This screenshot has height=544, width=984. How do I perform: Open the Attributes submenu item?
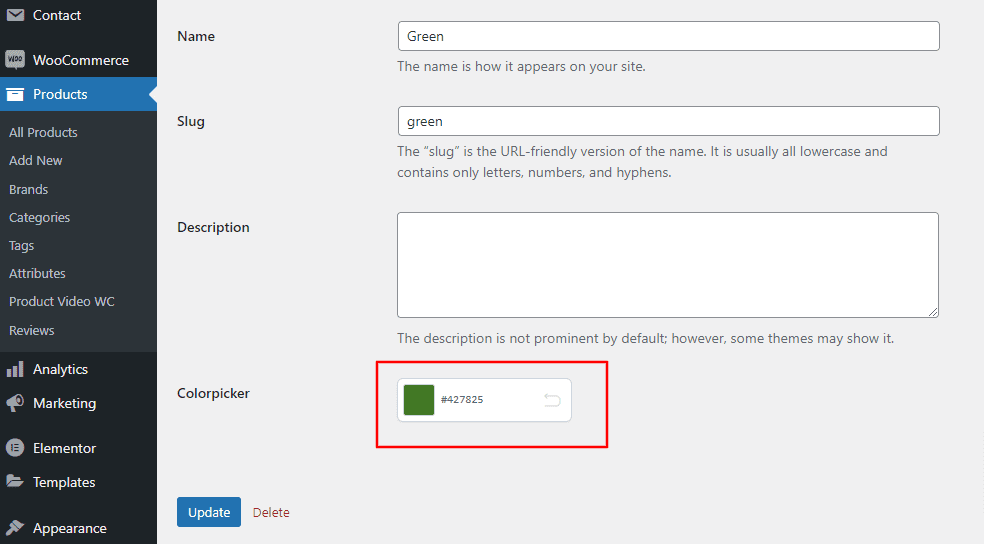click(x=38, y=273)
